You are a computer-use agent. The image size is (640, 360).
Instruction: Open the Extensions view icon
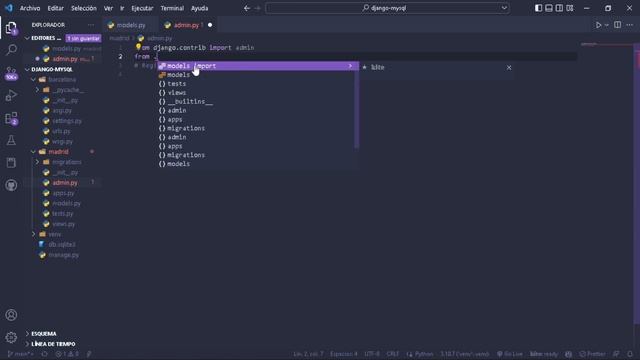(x=11, y=118)
